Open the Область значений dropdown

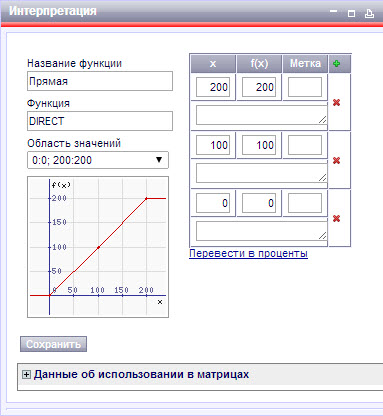click(98, 160)
